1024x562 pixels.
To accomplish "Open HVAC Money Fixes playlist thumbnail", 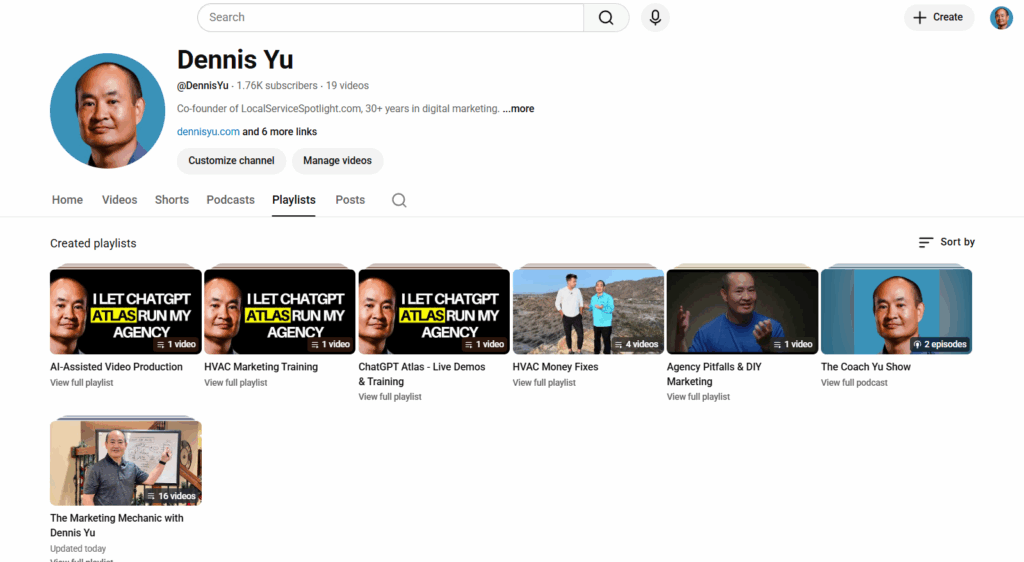I will click(588, 311).
